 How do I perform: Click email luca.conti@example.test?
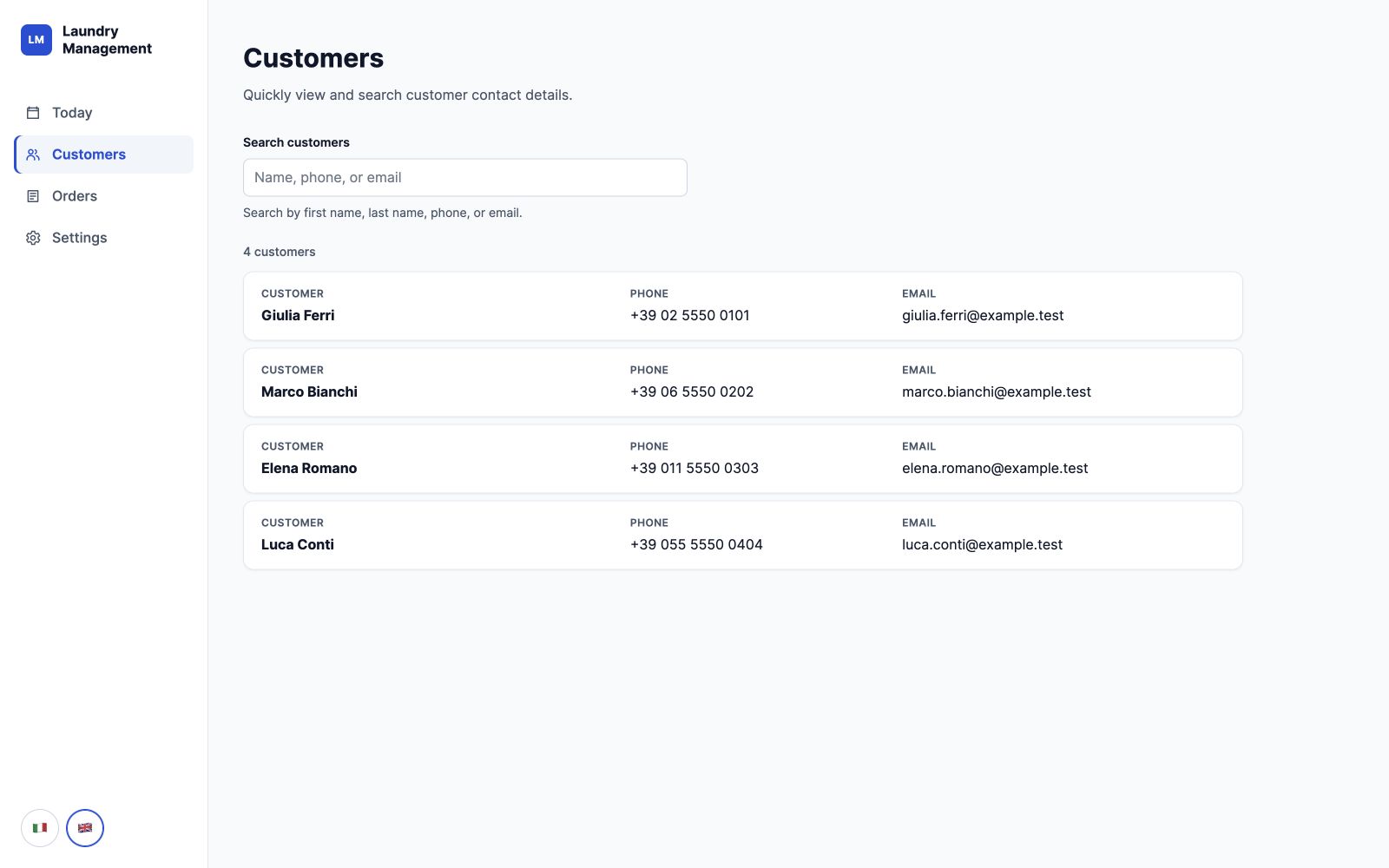(x=982, y=544)
